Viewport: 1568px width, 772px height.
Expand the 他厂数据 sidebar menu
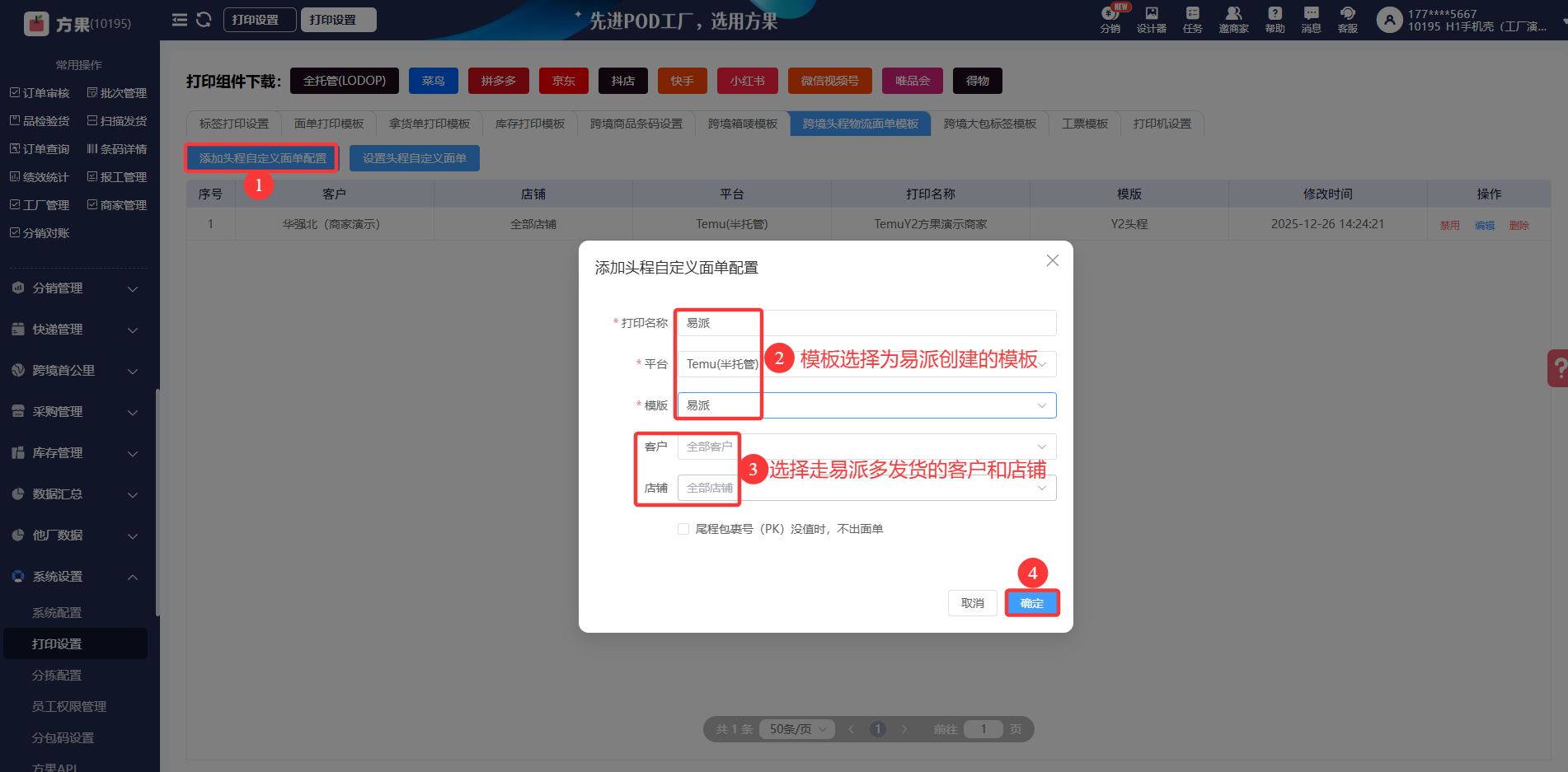click(76, 536)
